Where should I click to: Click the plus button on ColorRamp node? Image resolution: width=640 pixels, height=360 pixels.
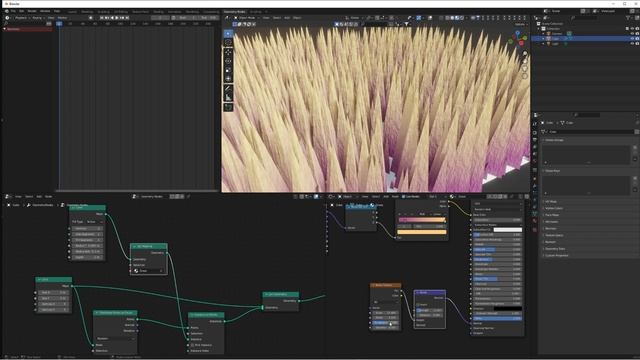(x=400, y=214)
